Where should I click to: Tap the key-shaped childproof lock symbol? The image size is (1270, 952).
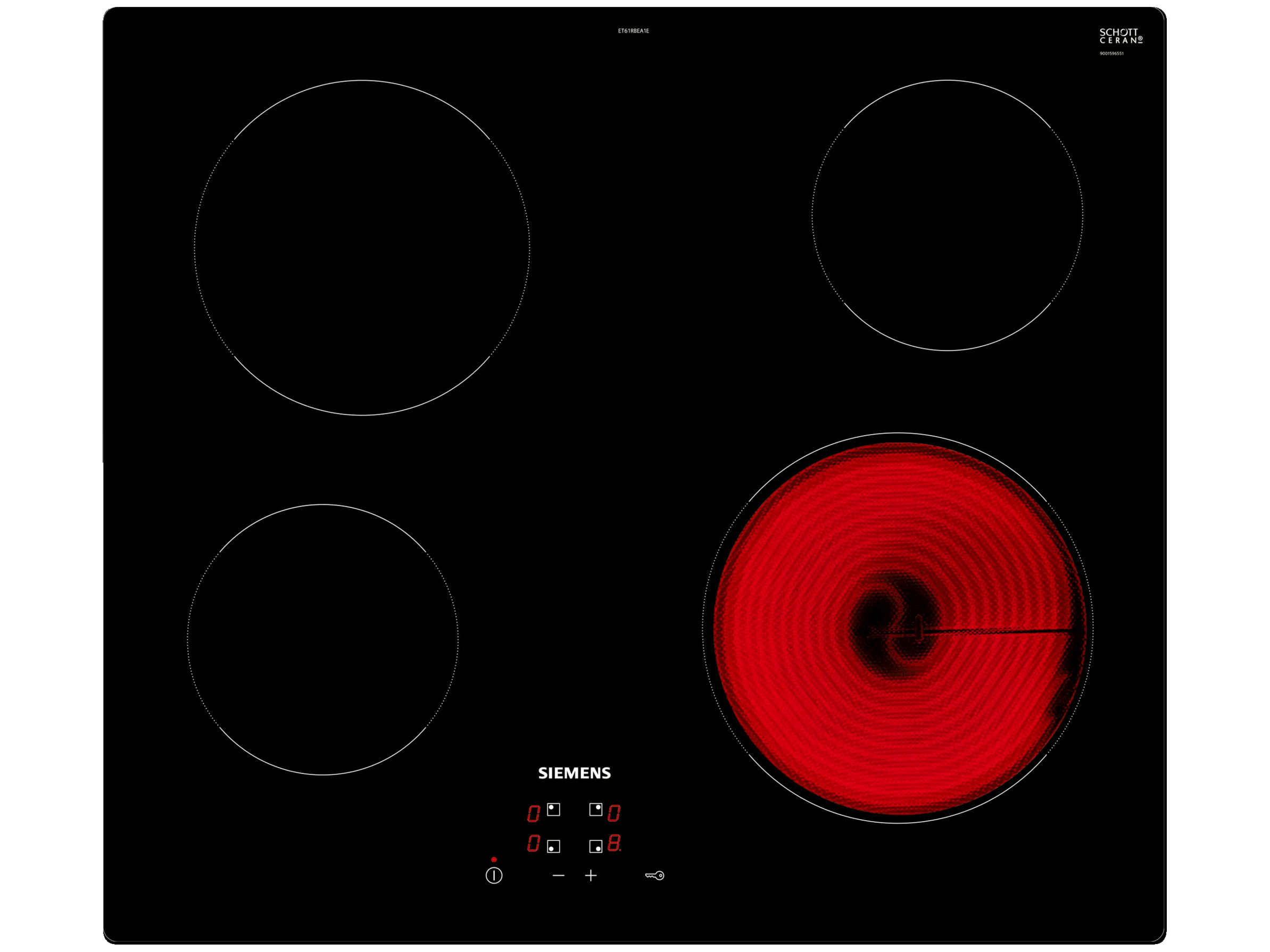coord(654,875)
